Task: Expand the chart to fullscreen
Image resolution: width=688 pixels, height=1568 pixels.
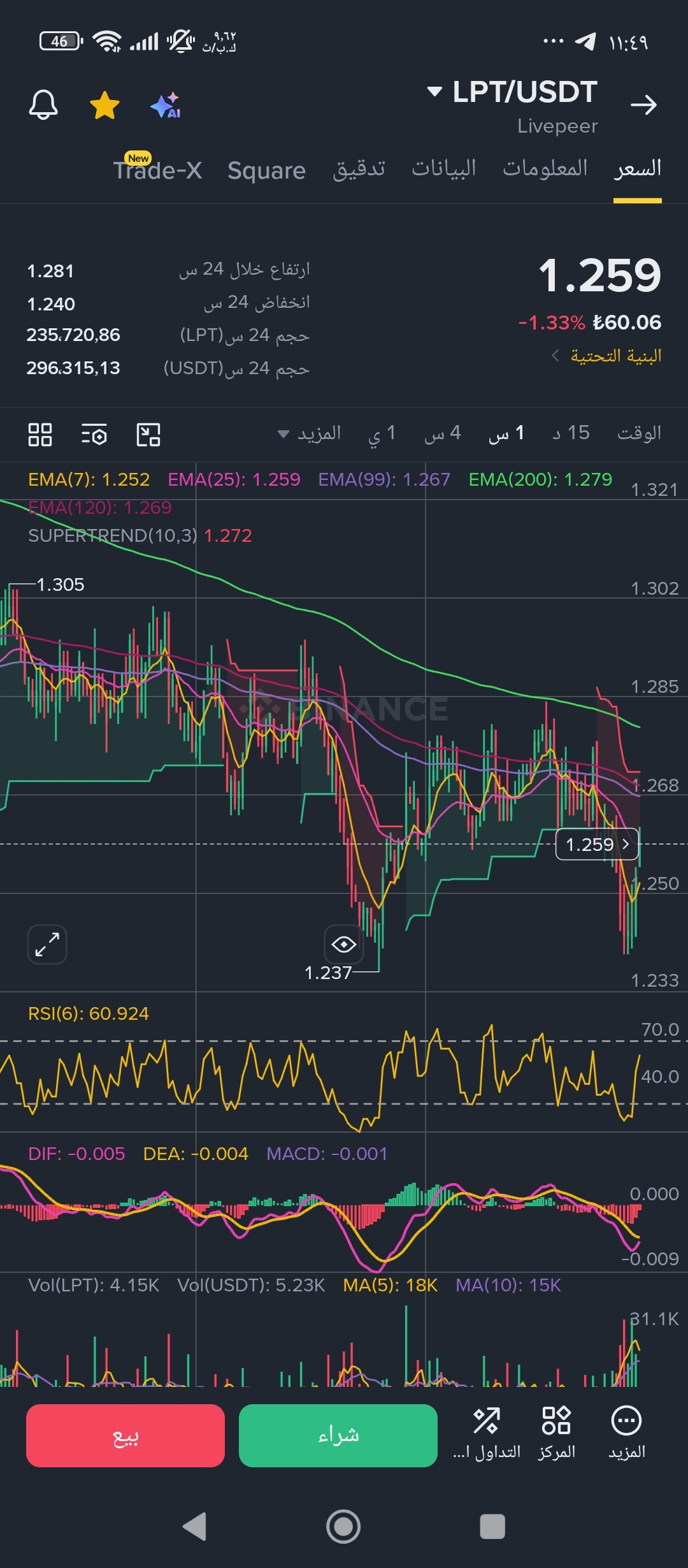Action: 47,944
